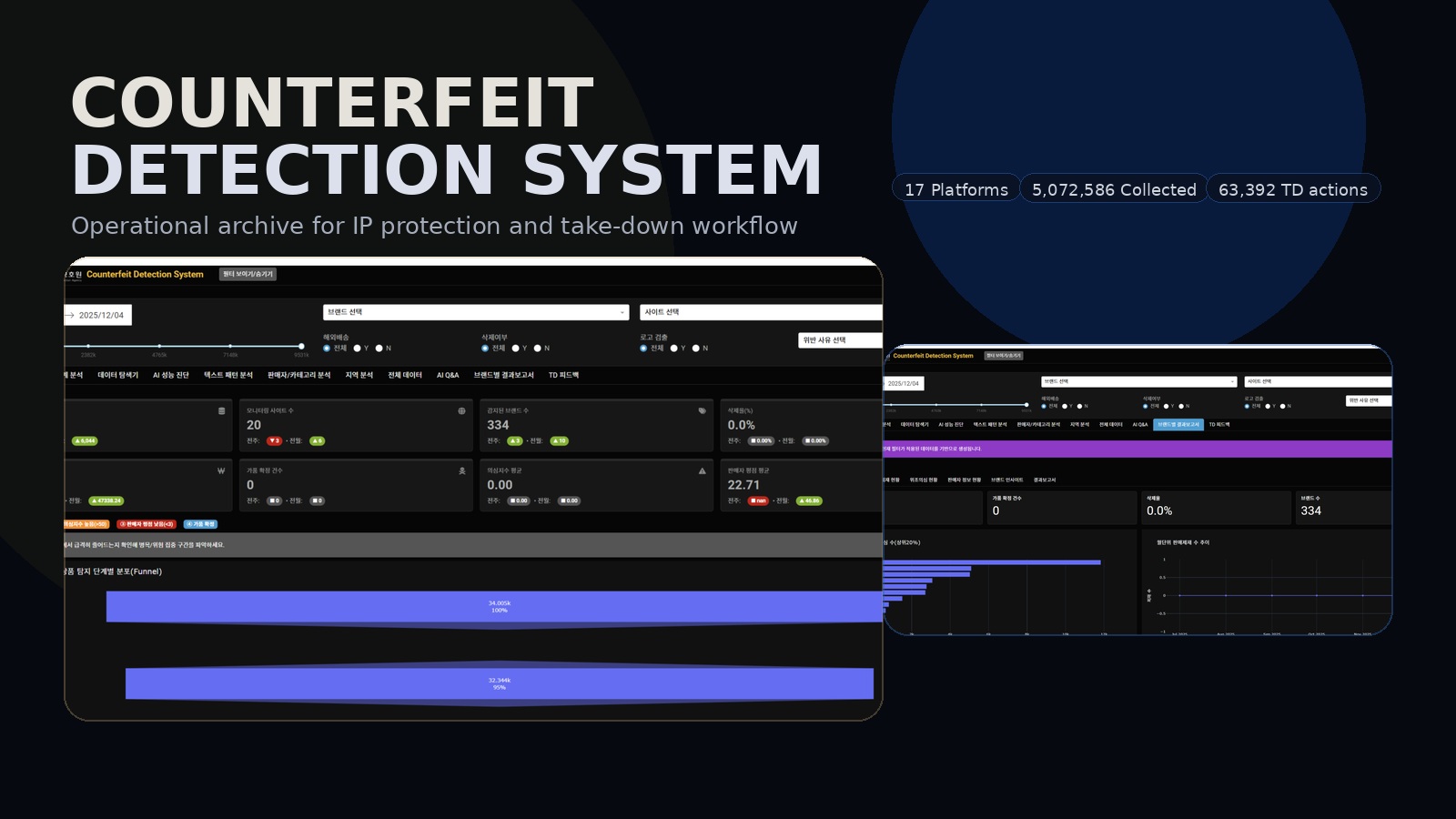Screen dimensions: 1456x819
Task: Click the ₩ icon on the revenue metric card
Action: coord(220,469)
